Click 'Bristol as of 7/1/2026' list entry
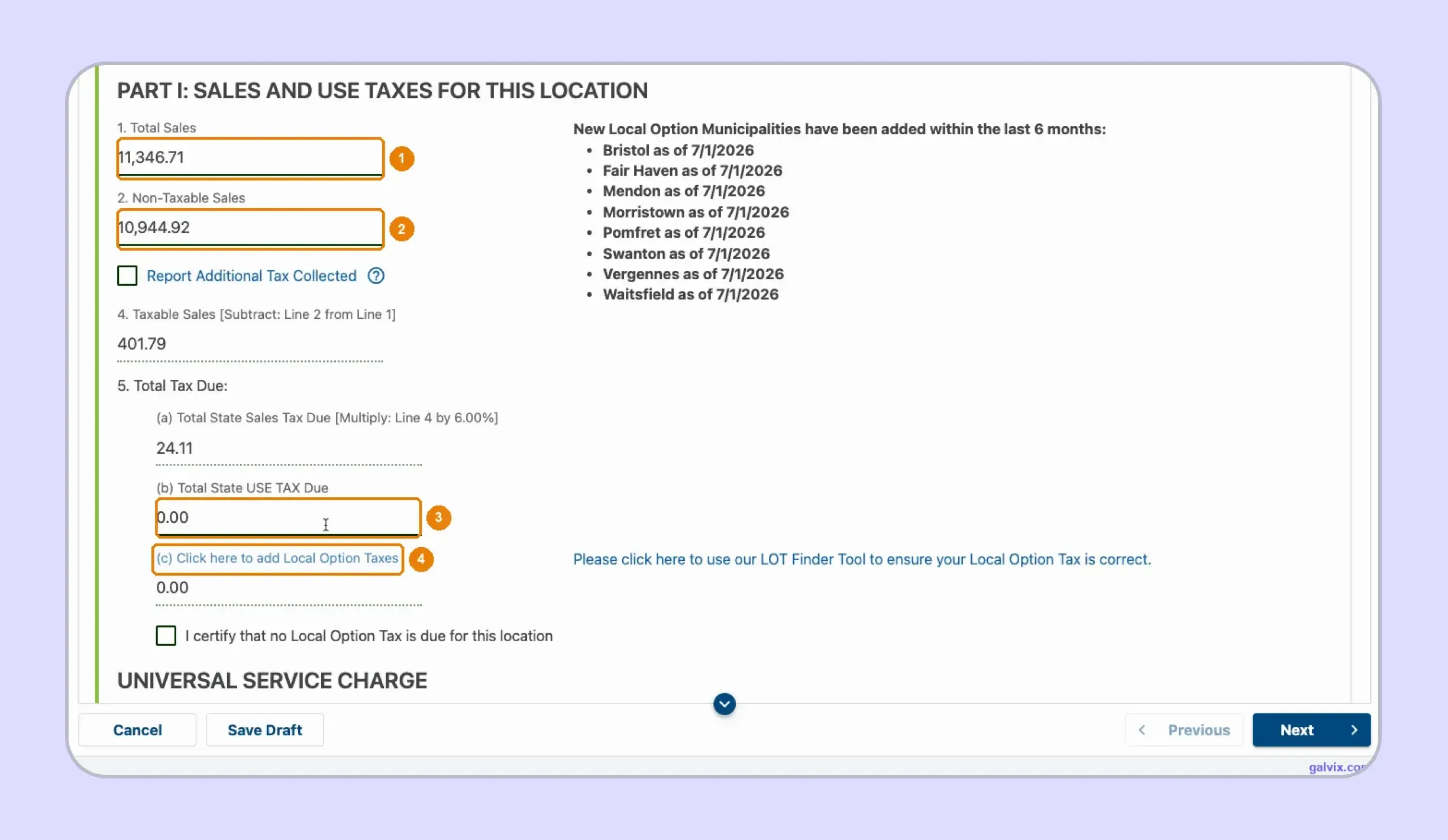1448x840 pixels. [678, 150]
